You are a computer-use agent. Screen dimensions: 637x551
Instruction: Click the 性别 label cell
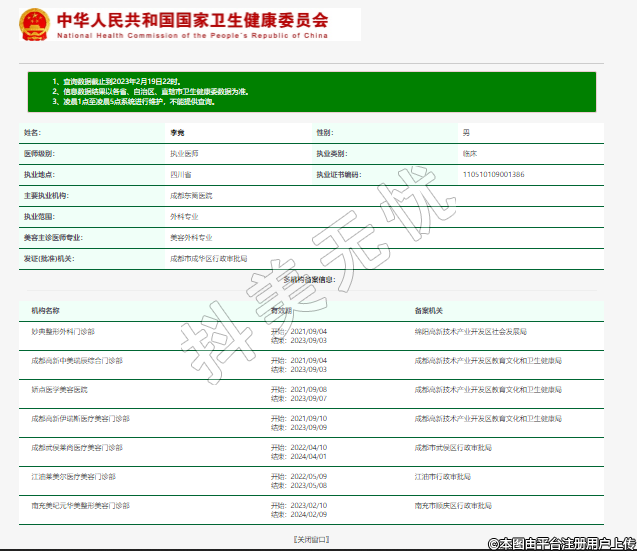385,132
